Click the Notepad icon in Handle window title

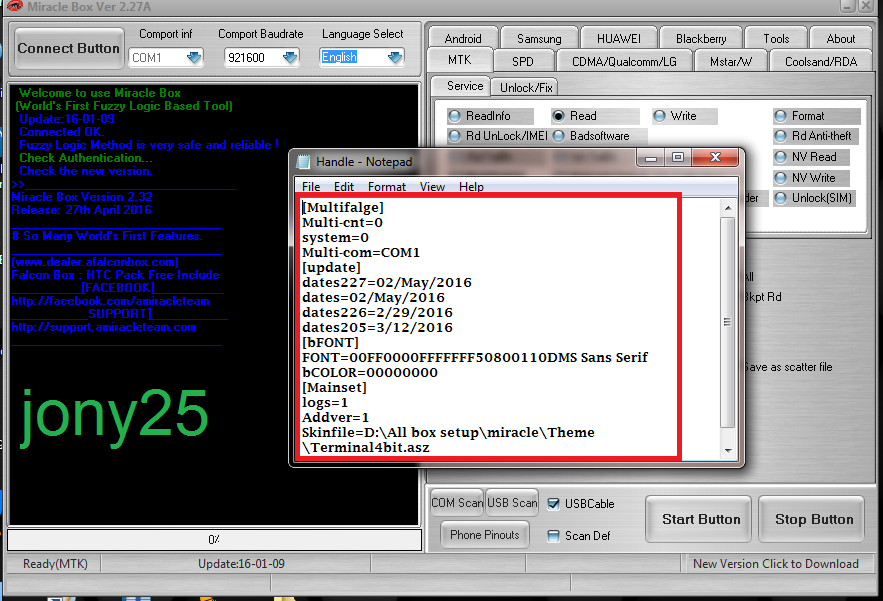coord(304,161)
